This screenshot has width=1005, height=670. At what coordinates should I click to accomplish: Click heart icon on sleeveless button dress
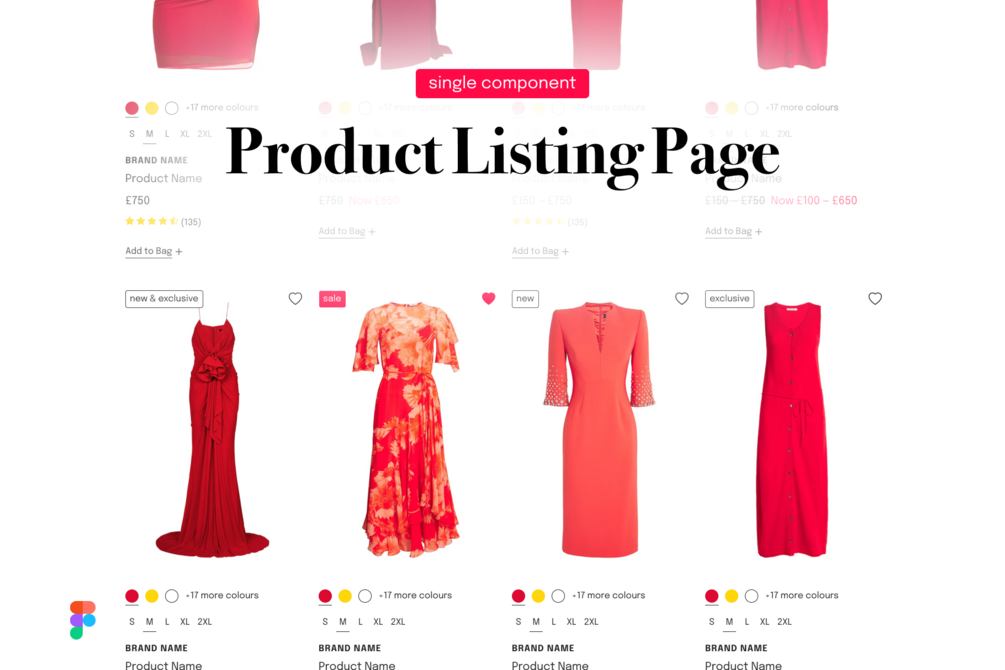click(x=875, y=298)
